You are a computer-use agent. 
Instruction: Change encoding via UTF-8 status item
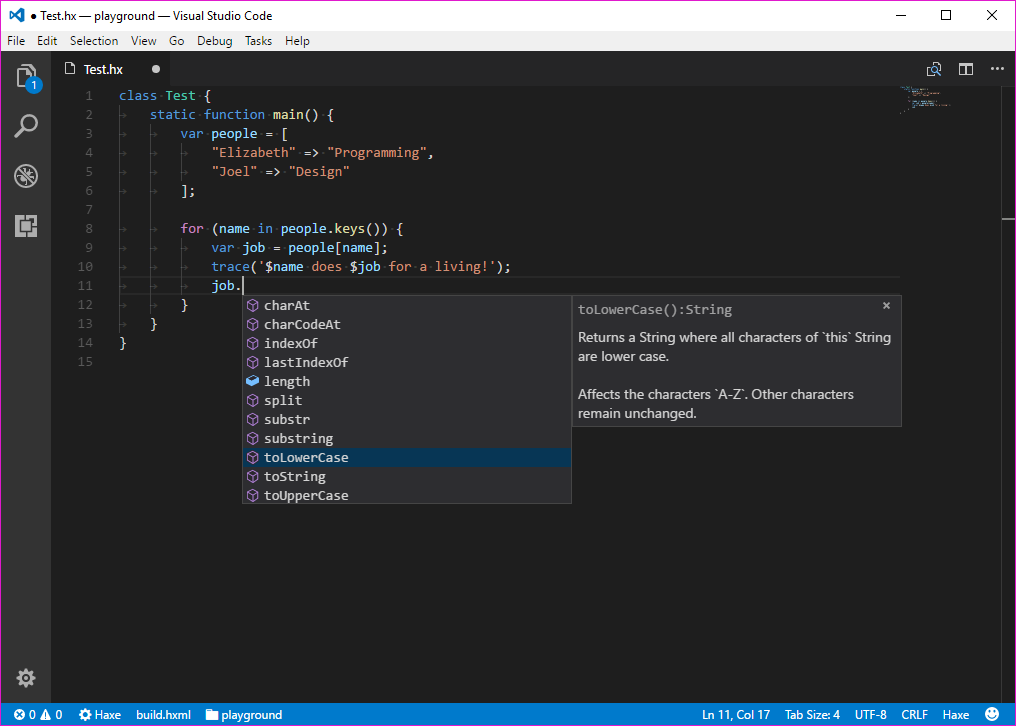(x=870, y=714)
